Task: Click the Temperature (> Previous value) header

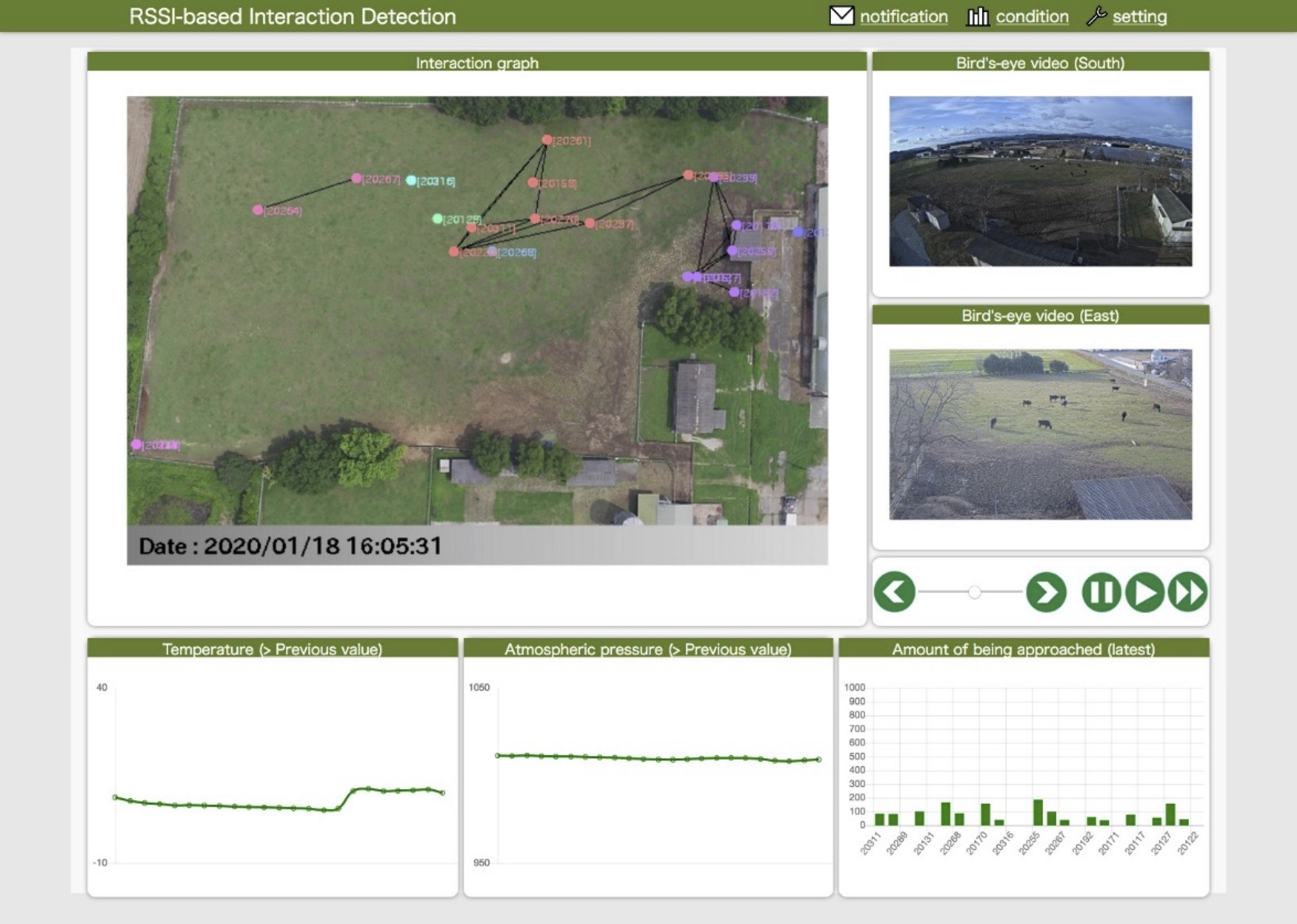Action: click(x=272, y=649)
